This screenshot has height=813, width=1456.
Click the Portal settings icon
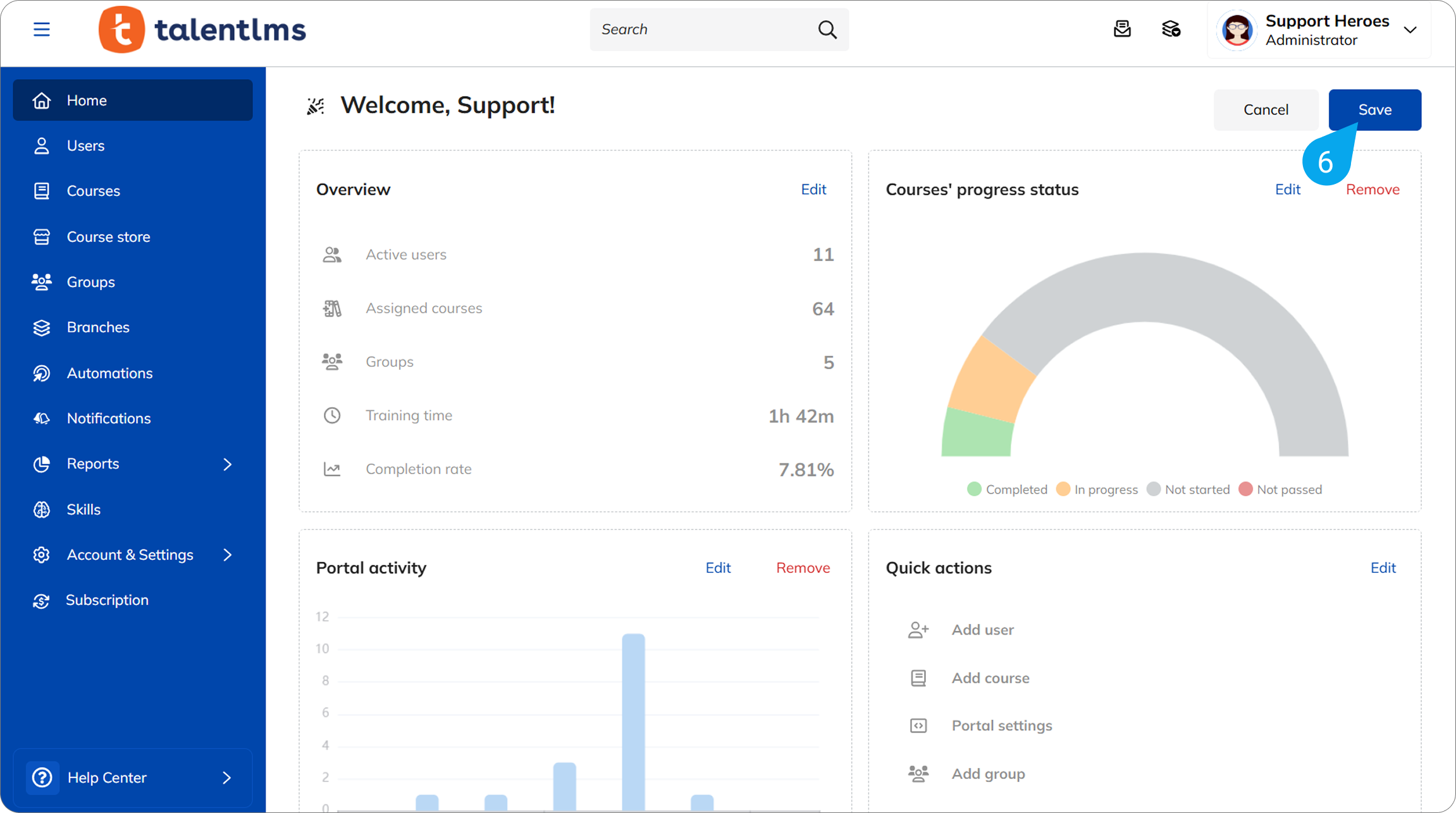point(918,726)
